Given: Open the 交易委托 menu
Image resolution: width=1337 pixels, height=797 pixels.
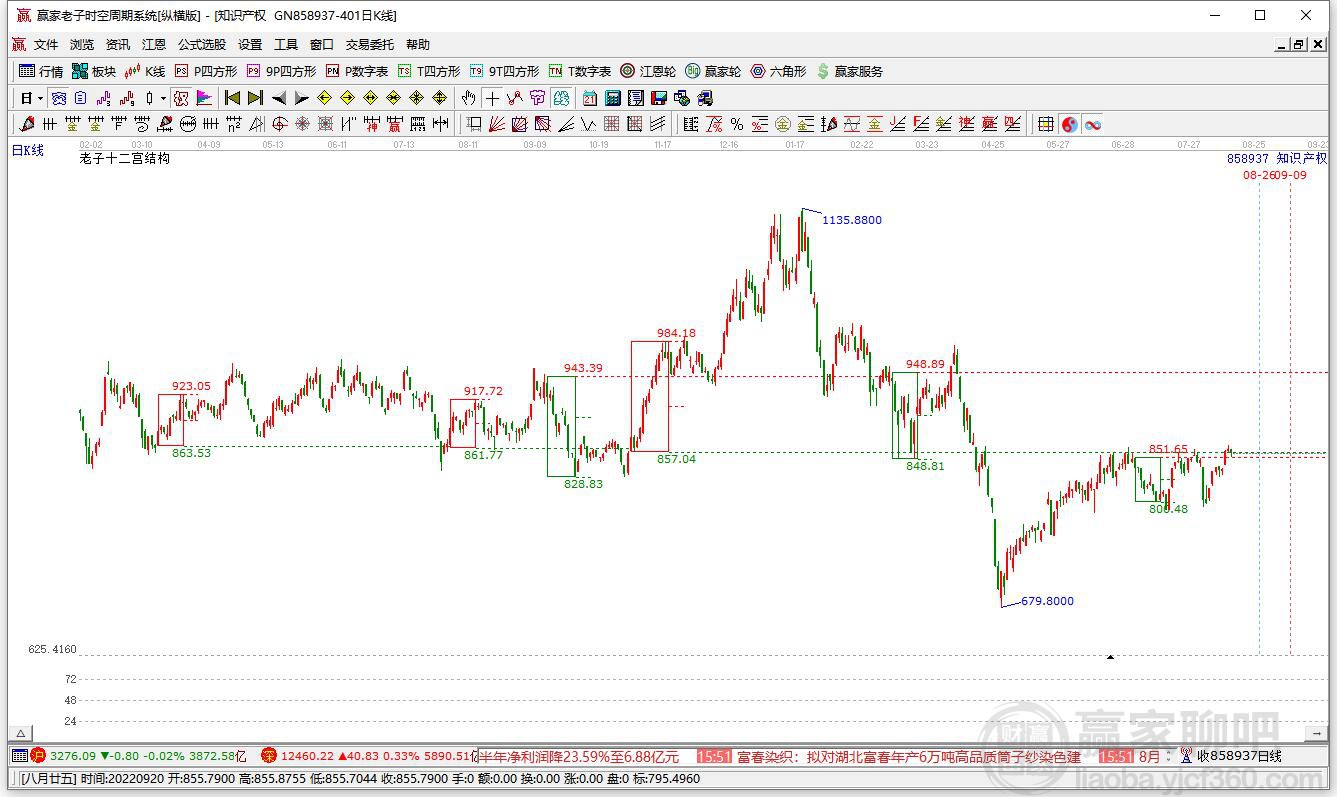Looking at the screenshot, I should [x=370, y=45].
